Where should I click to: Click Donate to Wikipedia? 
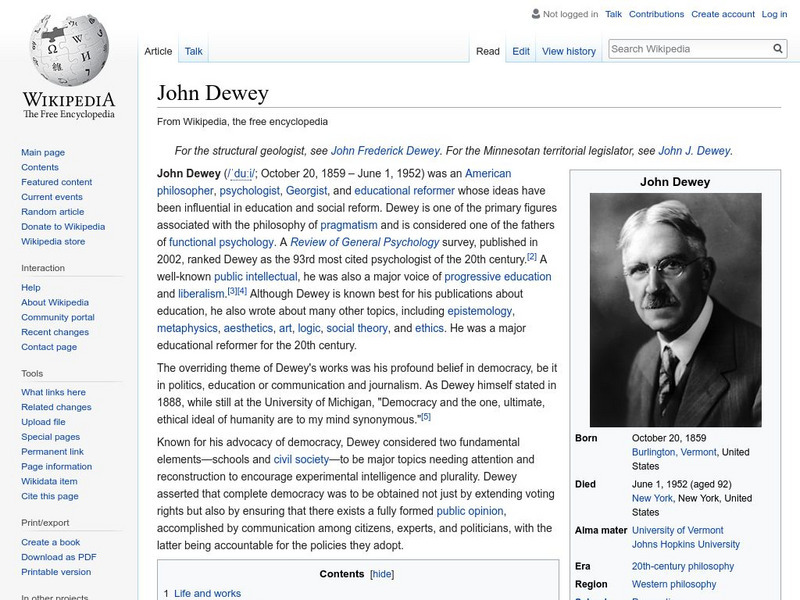click(63, 227)
